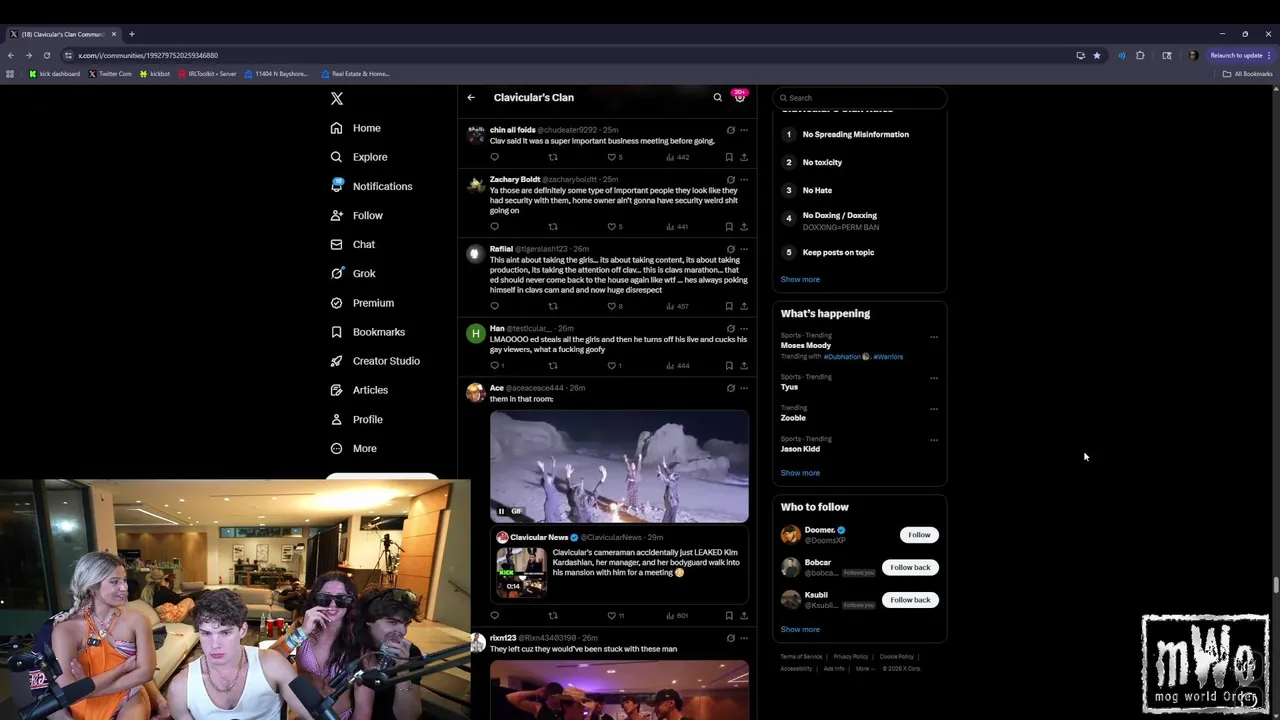Reply to the Rafiial post
This screenshot has width=1280, height=720.
494,306
